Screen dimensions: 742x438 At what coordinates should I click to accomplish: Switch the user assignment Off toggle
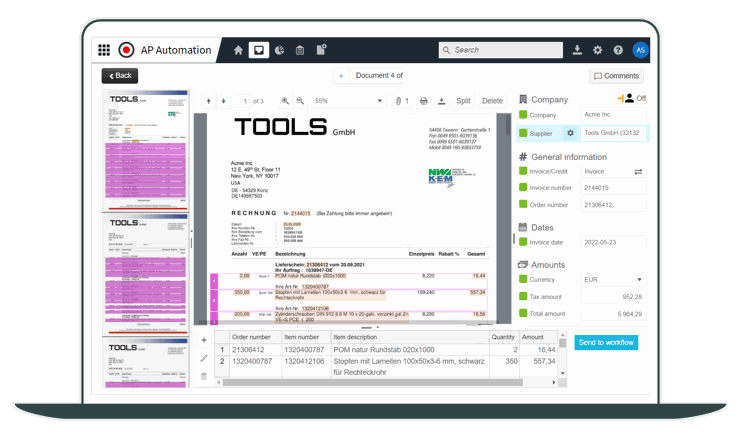[632, 98]
